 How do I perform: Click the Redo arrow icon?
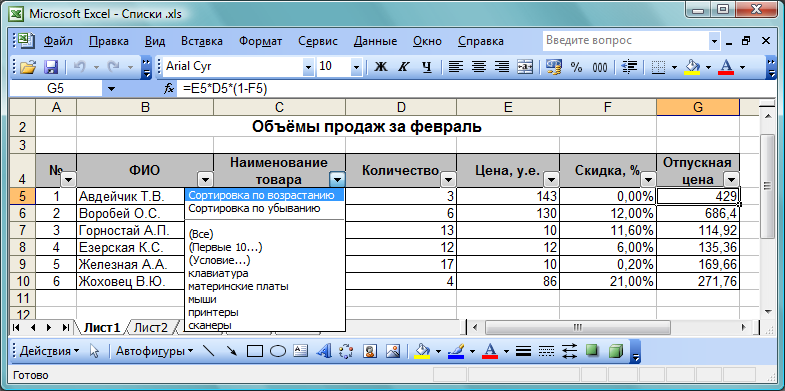coord(114,67)
